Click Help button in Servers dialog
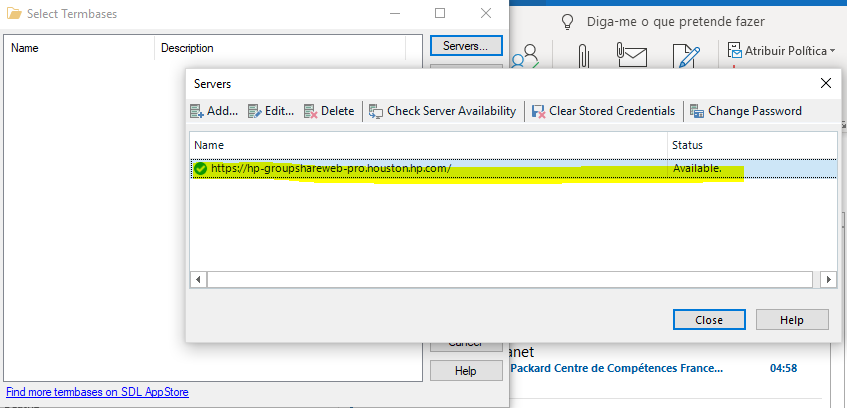The height and width of the screenshot is (408, 847). click(792, 320)
